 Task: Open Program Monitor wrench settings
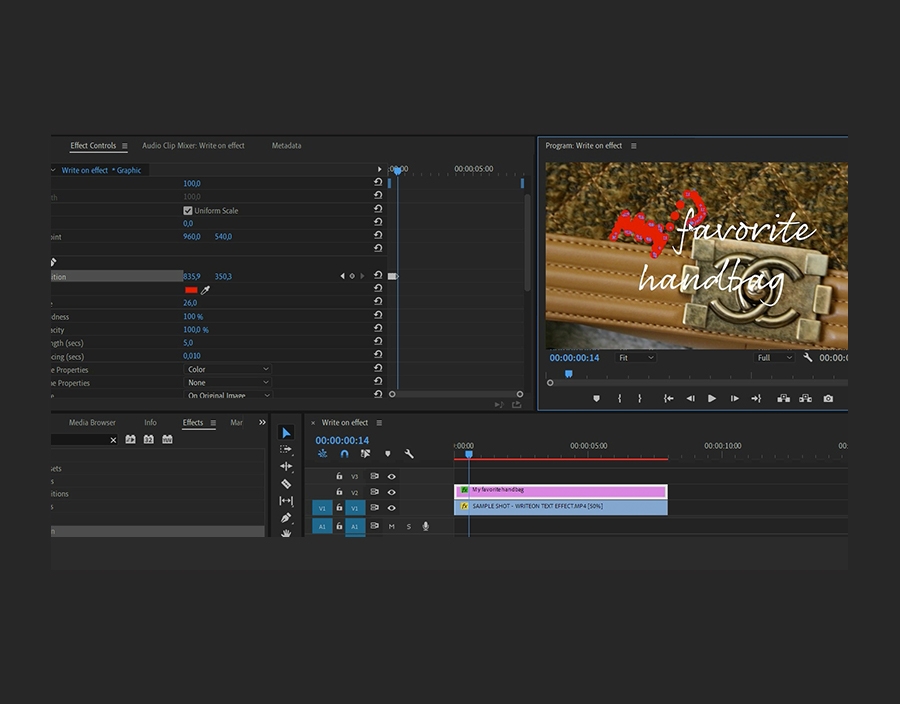click(808, 358)
